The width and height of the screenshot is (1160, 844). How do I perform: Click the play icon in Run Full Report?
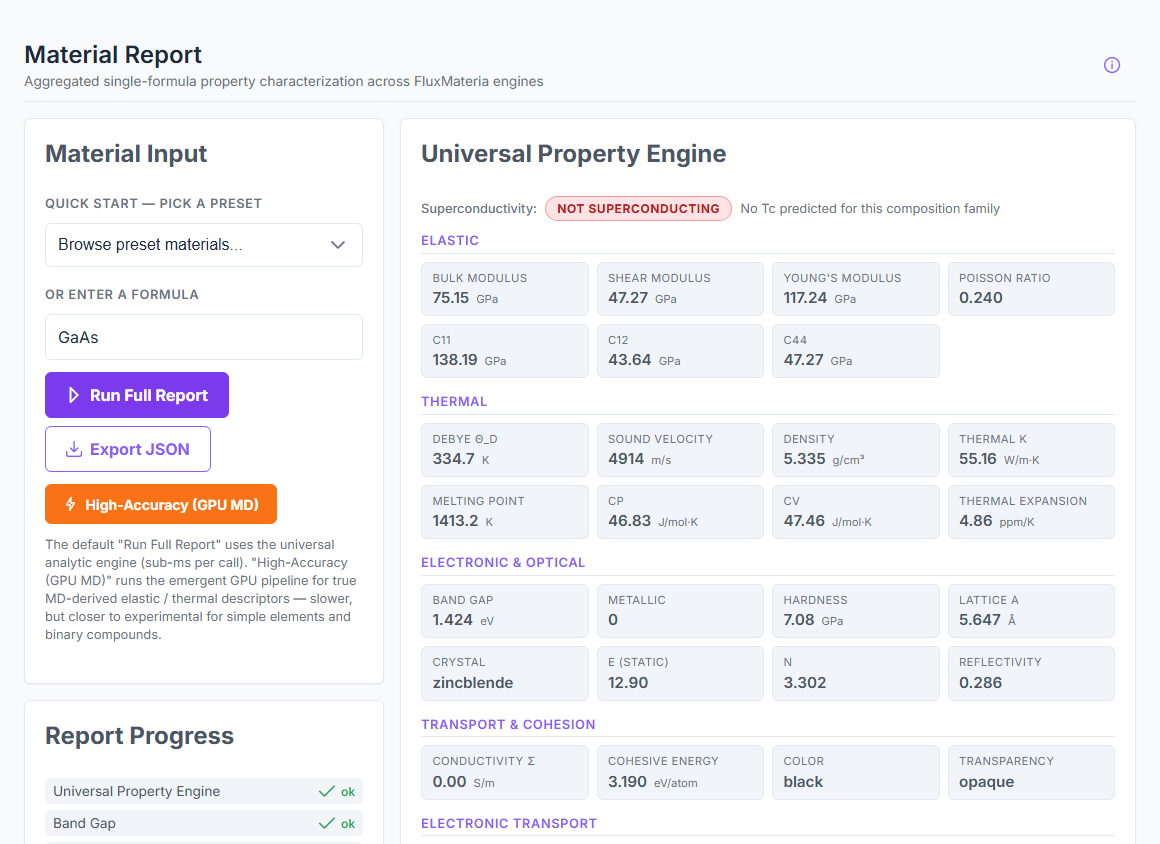[73, 395]
